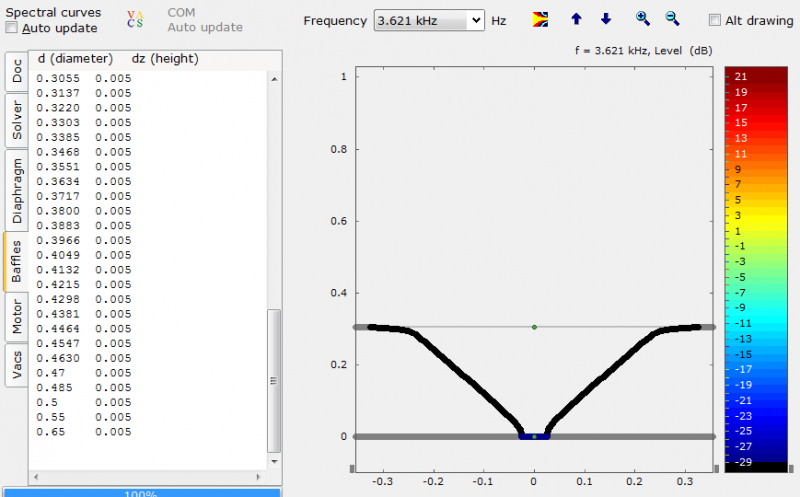Image resolution: width=800 pixels, height=497 pixels.
Task: Open the Frequency dropdown showing 3.621 kHz
Action: 429,20
